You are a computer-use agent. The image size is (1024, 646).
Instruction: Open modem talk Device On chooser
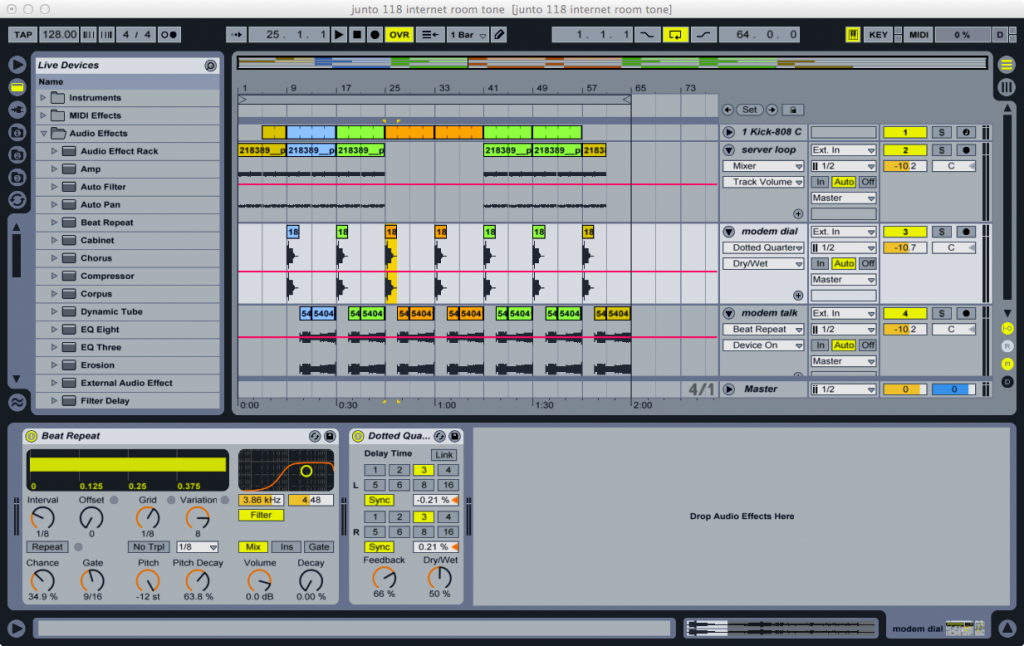point(763,346)
